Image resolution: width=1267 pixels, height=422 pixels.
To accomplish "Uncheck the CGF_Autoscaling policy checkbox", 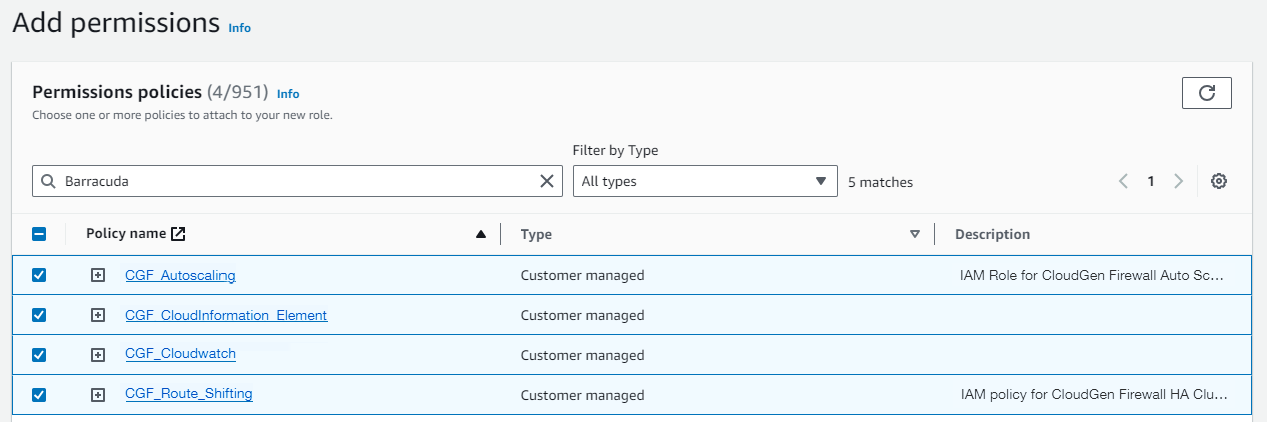I will coord(39,275).
